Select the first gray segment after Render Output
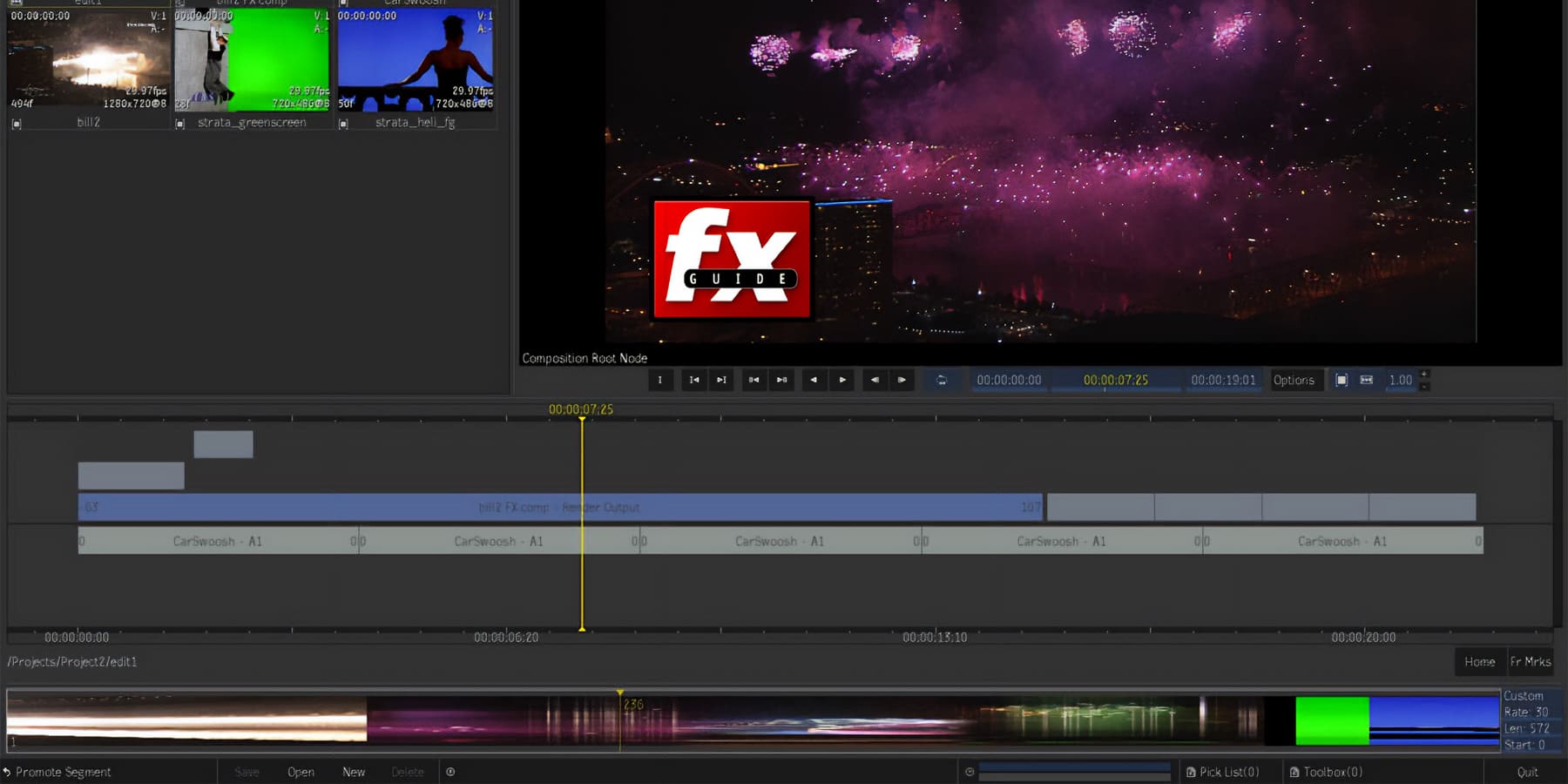Viewport: 1568px width, 784px height. coord(1101,507)
